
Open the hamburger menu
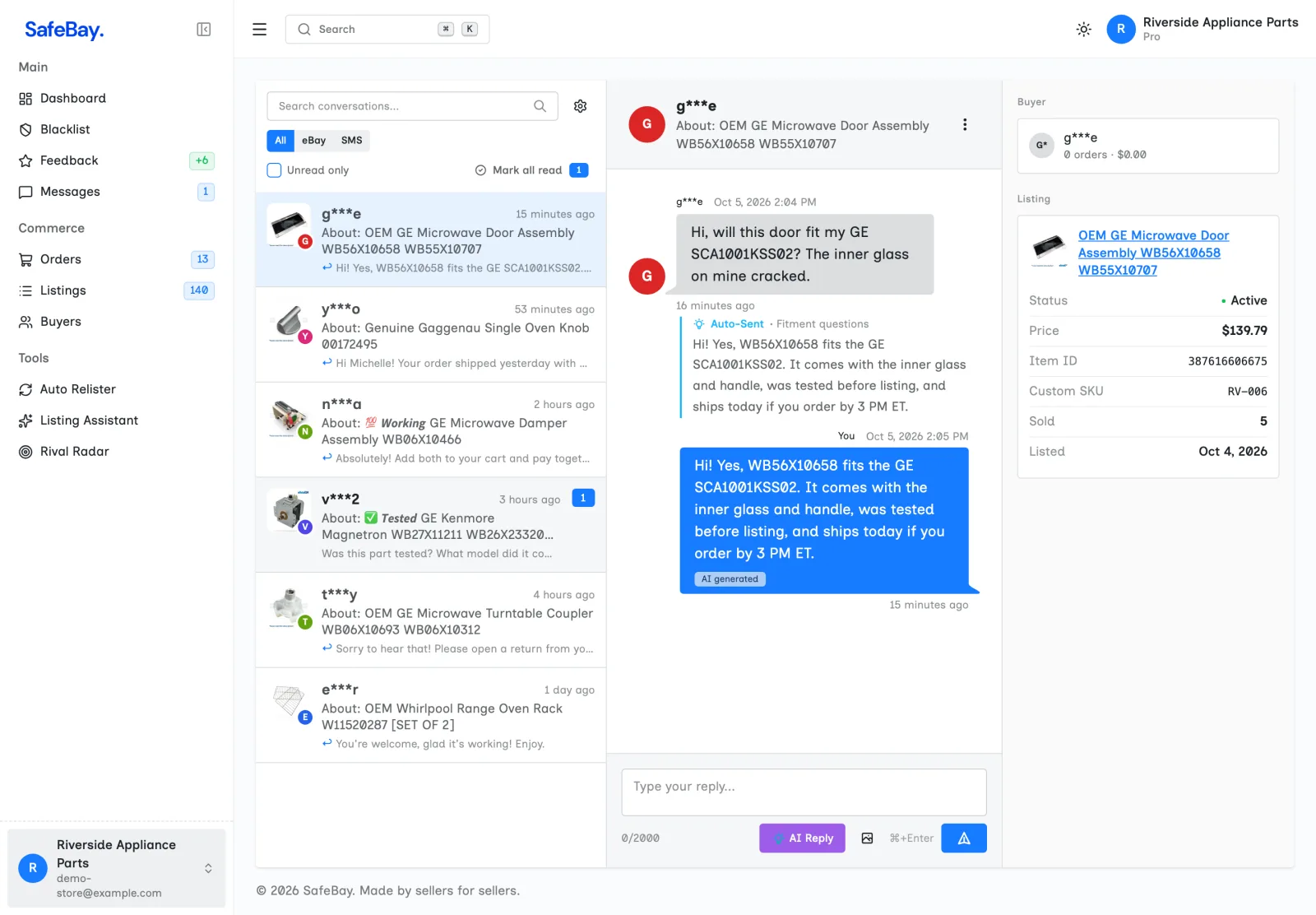tap(259, 30)
